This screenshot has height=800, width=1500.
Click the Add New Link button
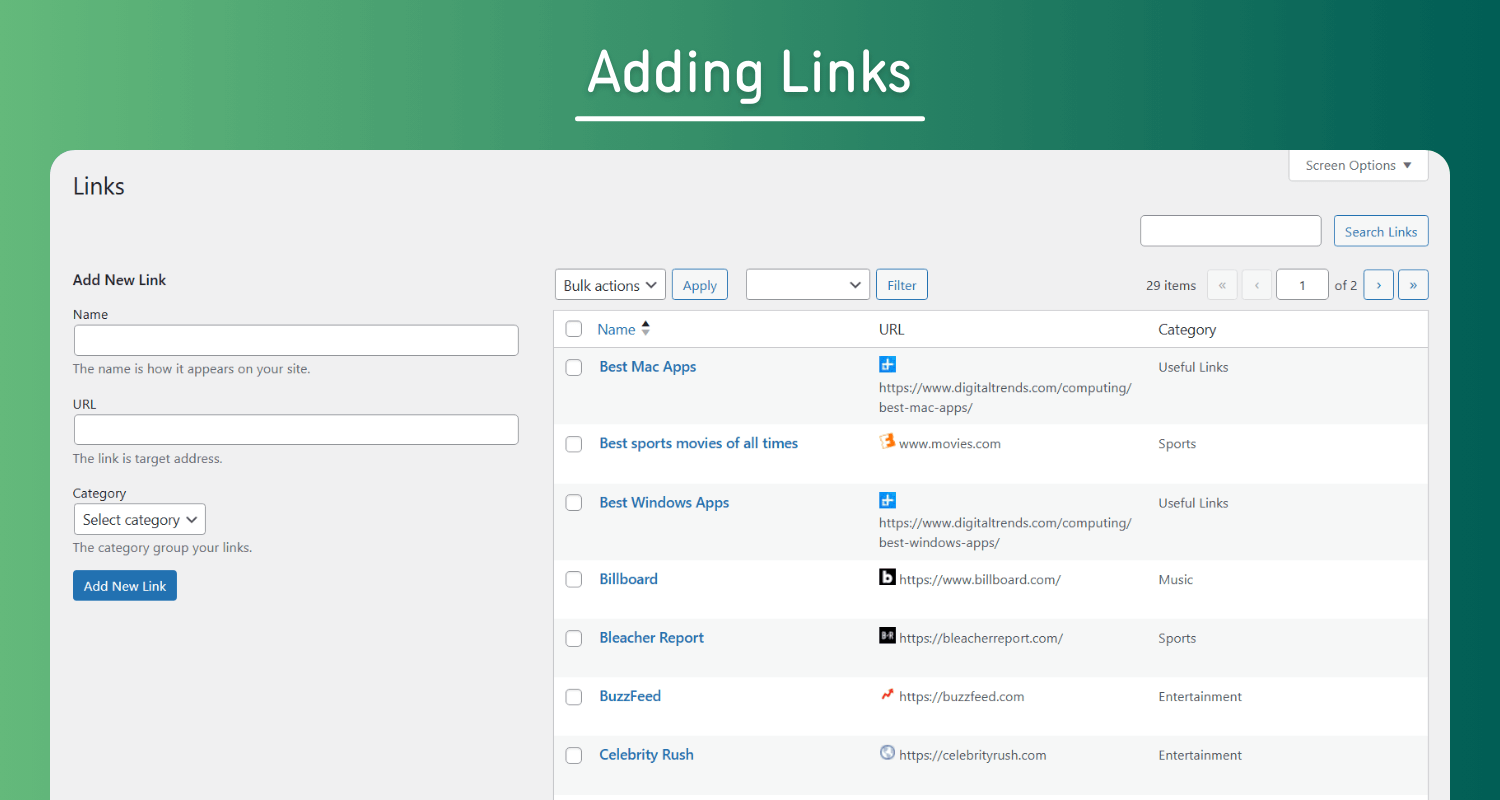(125, 586)
